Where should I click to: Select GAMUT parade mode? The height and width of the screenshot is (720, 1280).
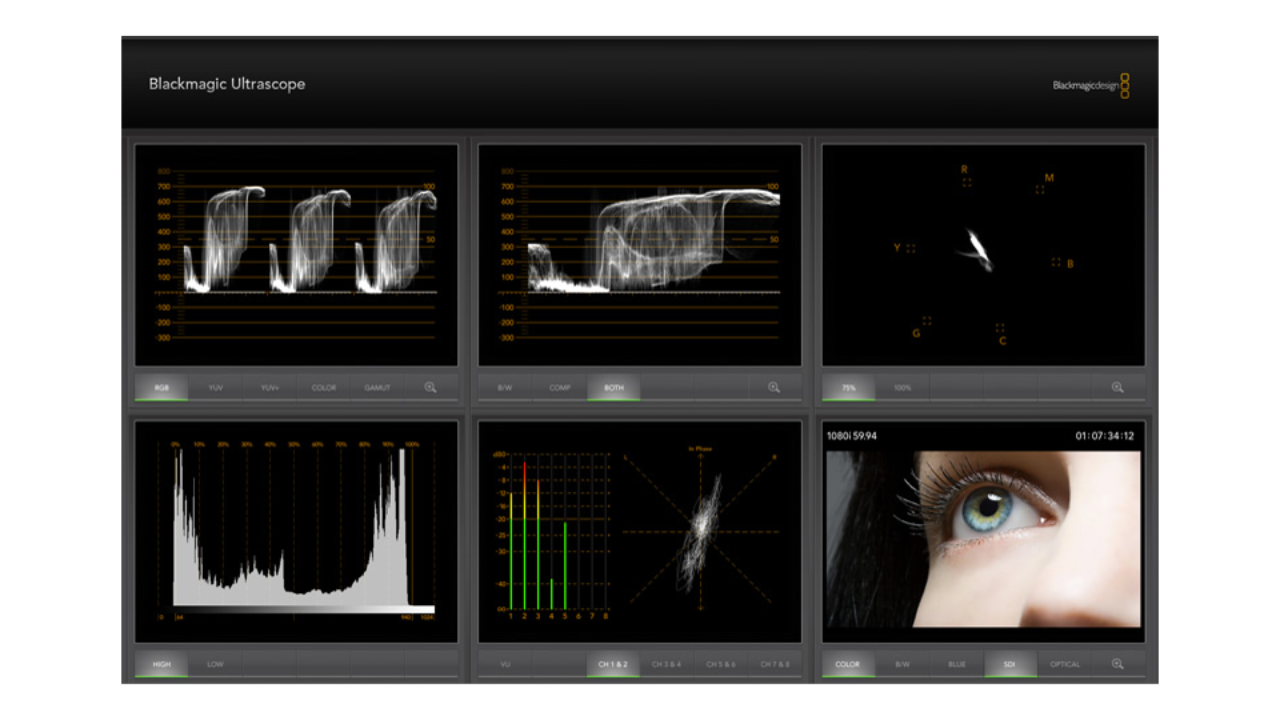[x=378, y=387]
